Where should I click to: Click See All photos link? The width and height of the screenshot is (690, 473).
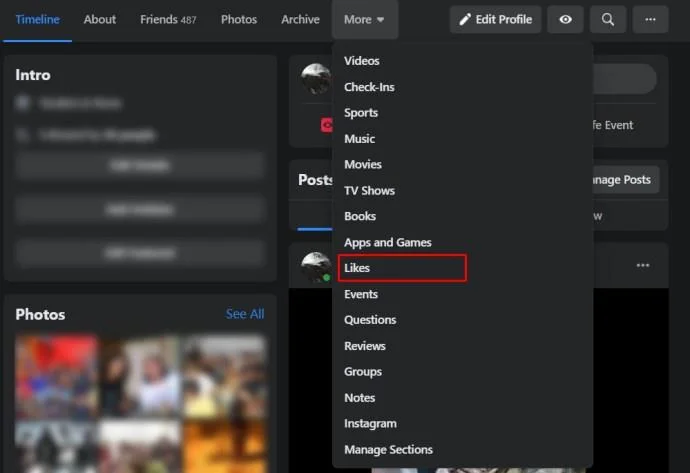[245, 314]
